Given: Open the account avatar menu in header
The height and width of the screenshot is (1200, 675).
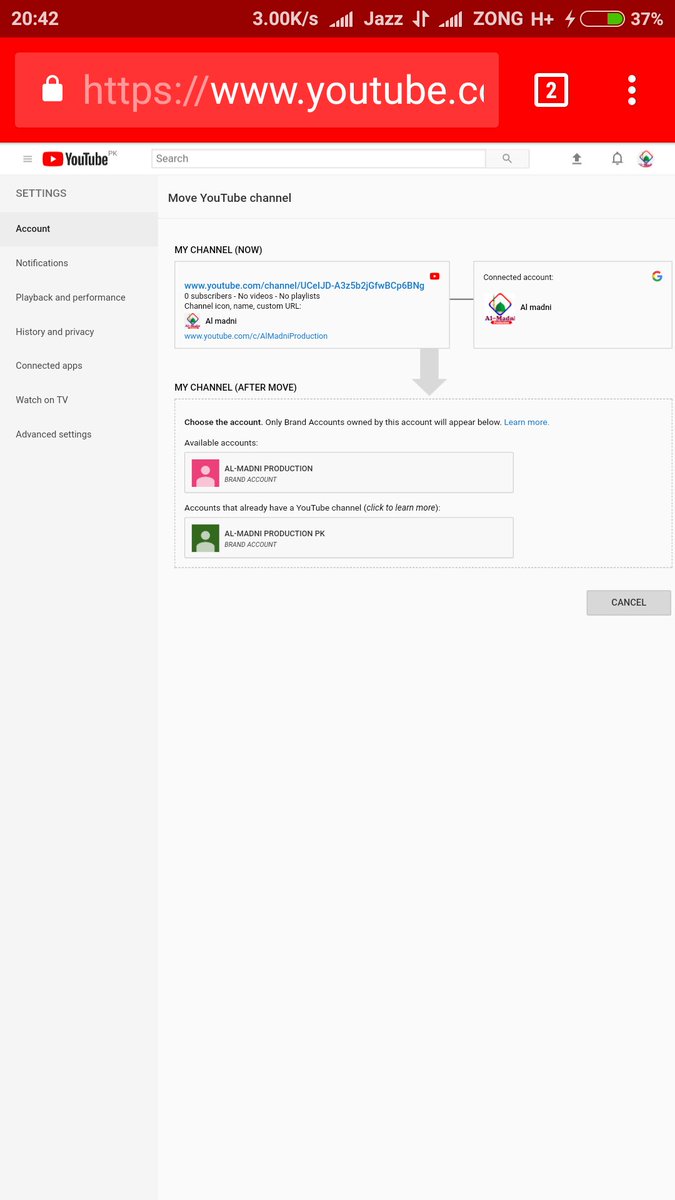Looking at the screenshot, I should pyautogui.click(x=646, y=159).
